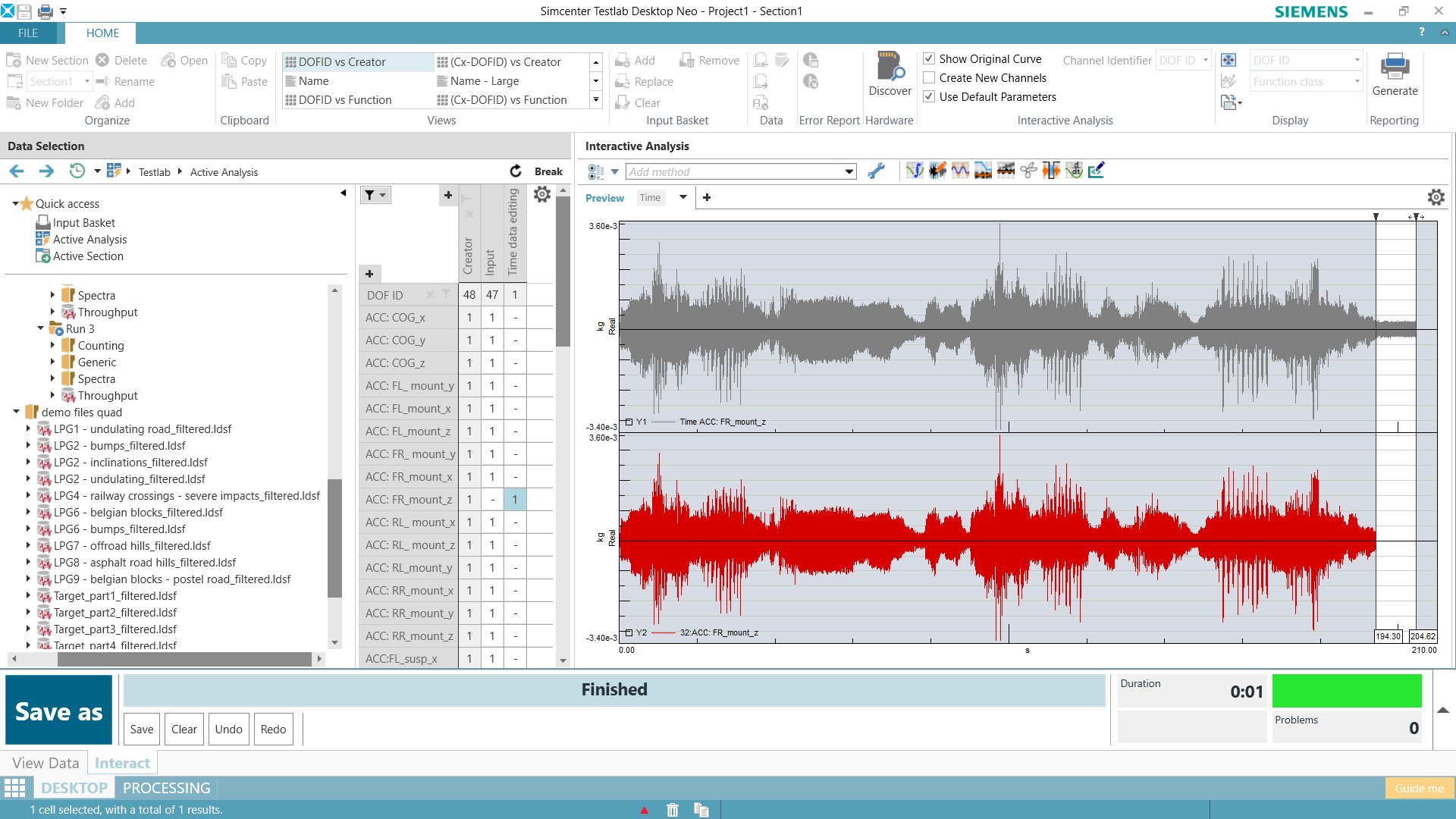The height and width of the screenshot is (819, 1456).
Task: Switch to the Interact tab
Action: click(122, 763)
